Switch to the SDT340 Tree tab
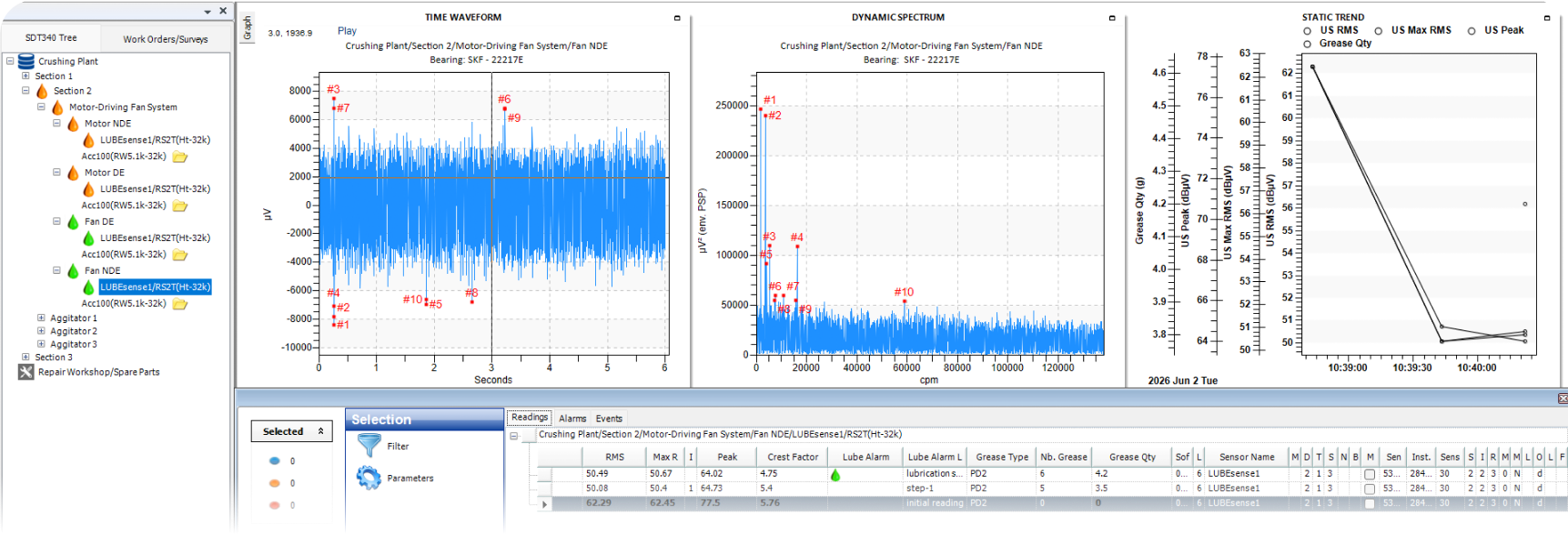The height and width of the screenshot is (555, 1568). 52,38
